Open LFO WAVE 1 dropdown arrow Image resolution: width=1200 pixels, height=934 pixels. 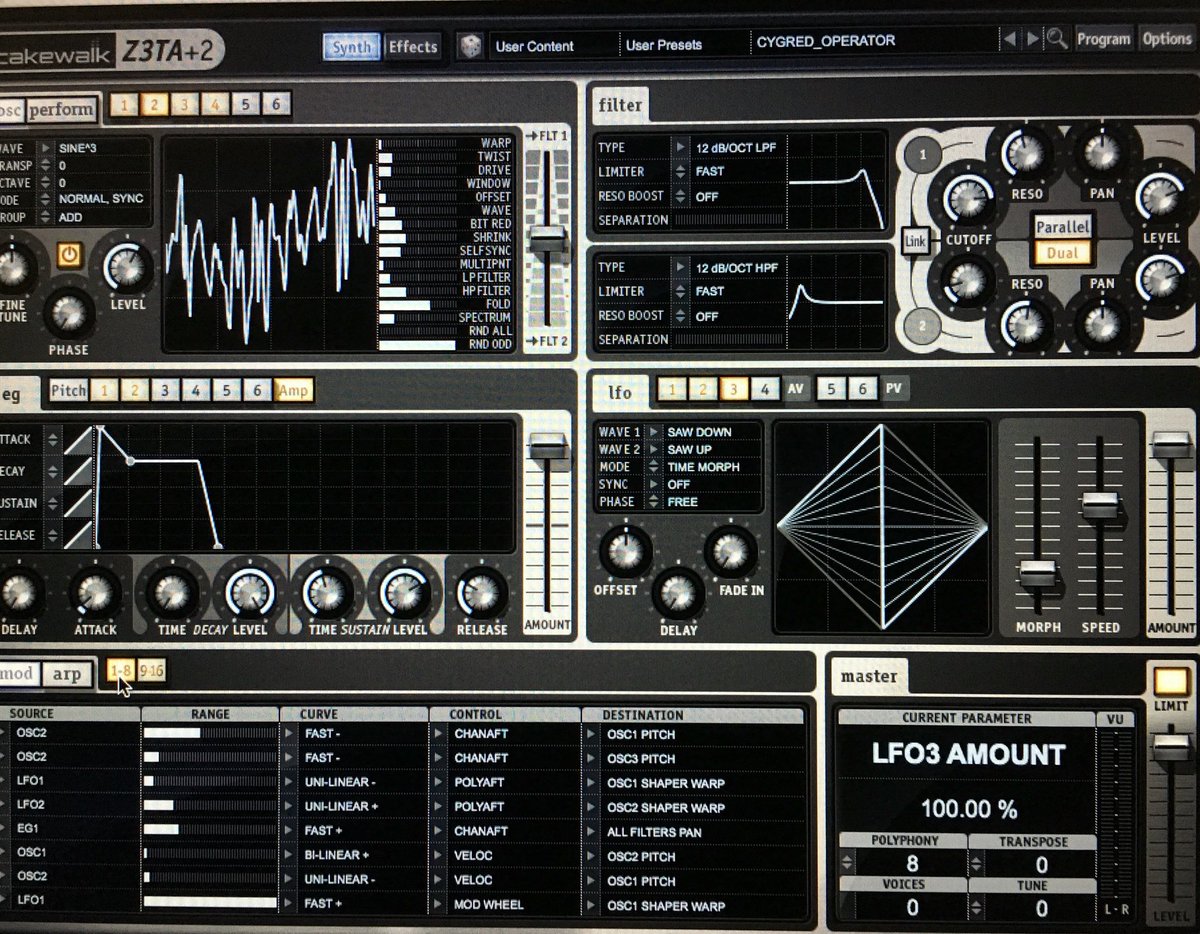point(653,432)
